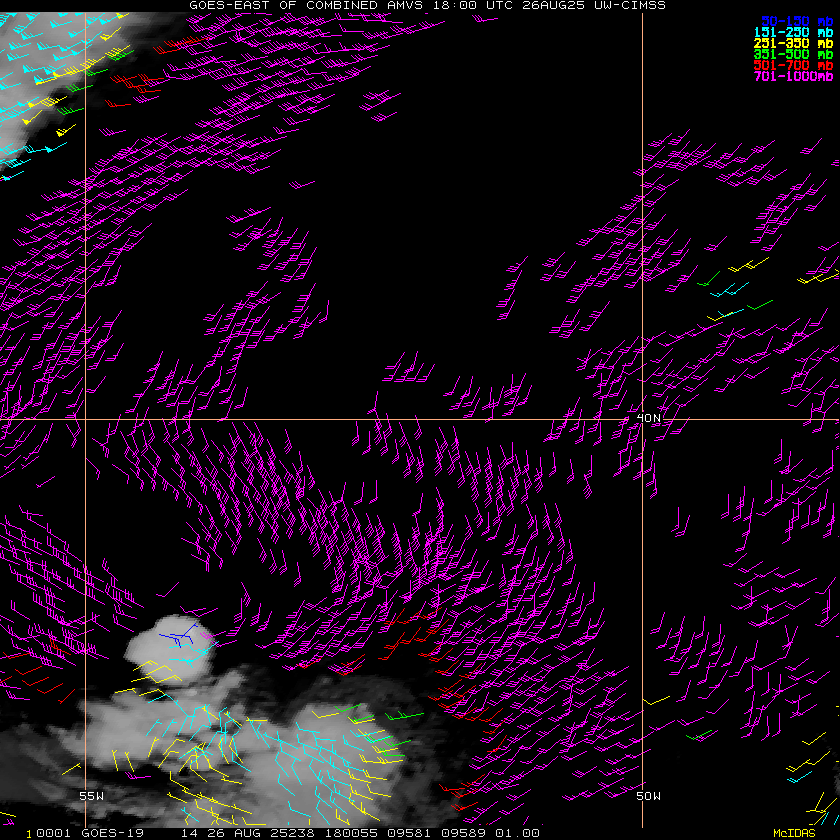The width and height of the screenshot is (840, 840).
Task: Click the 40N and 55W gridline intersection
Action: [85, 419]
